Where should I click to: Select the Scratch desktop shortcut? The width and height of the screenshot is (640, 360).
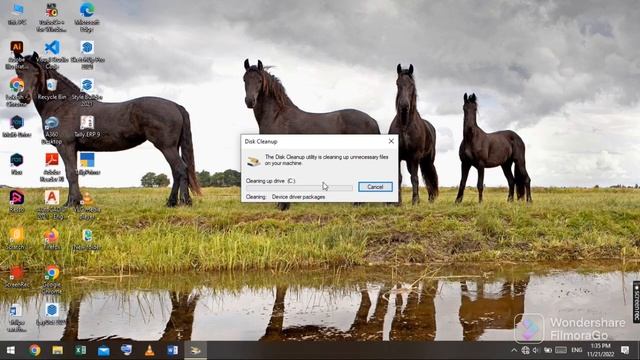click(16, 239)
